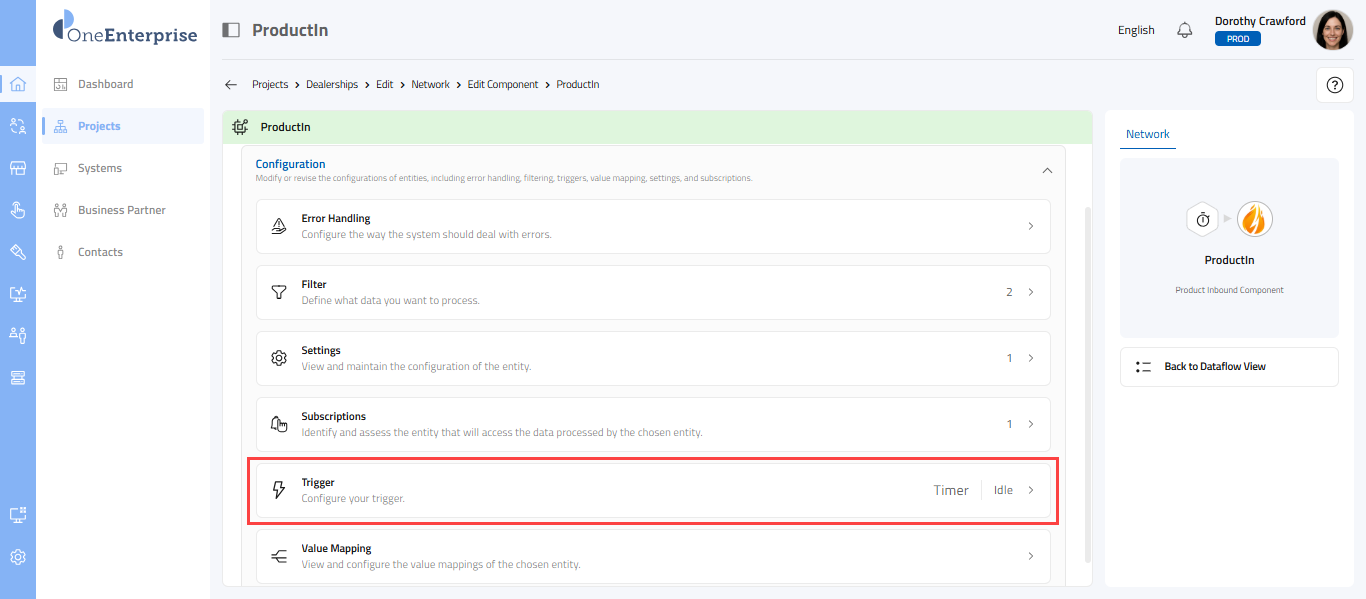The height and width of the screenshot is (599, 1366).
Task: Click the notification bell icon
Action: pyautogui.click(x=1185, y=30)
